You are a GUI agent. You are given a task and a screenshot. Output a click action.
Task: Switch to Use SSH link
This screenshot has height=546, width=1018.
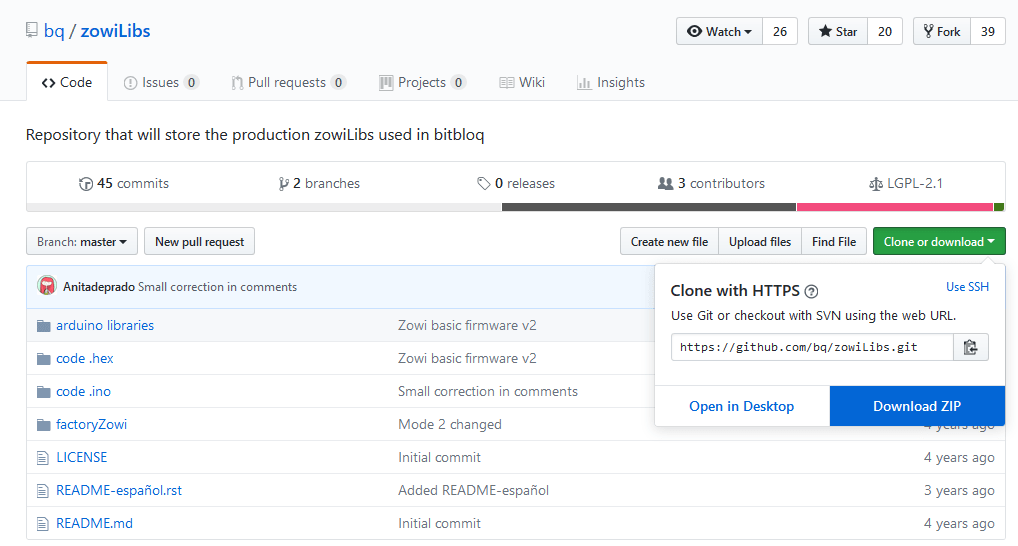(967, 287)
